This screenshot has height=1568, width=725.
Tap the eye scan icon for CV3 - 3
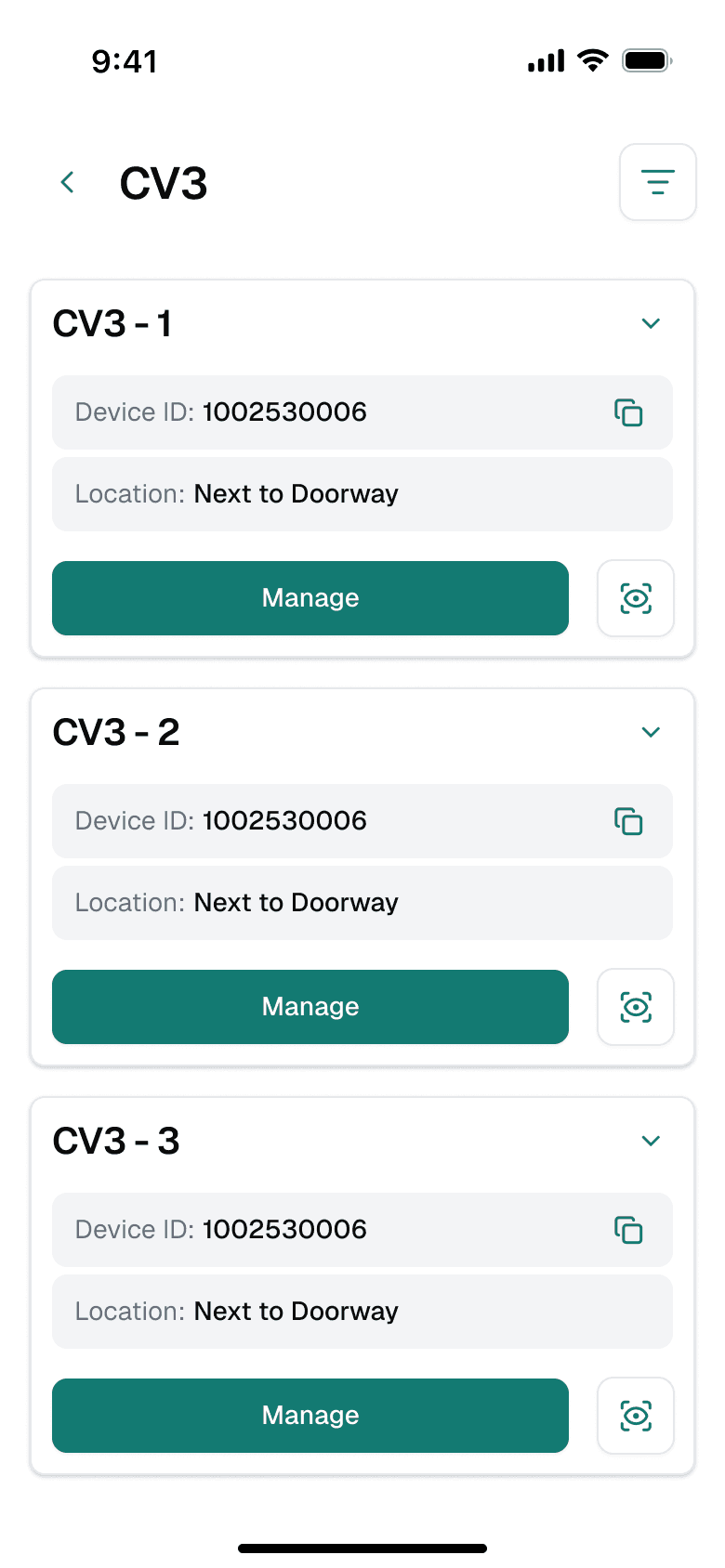636,1416
